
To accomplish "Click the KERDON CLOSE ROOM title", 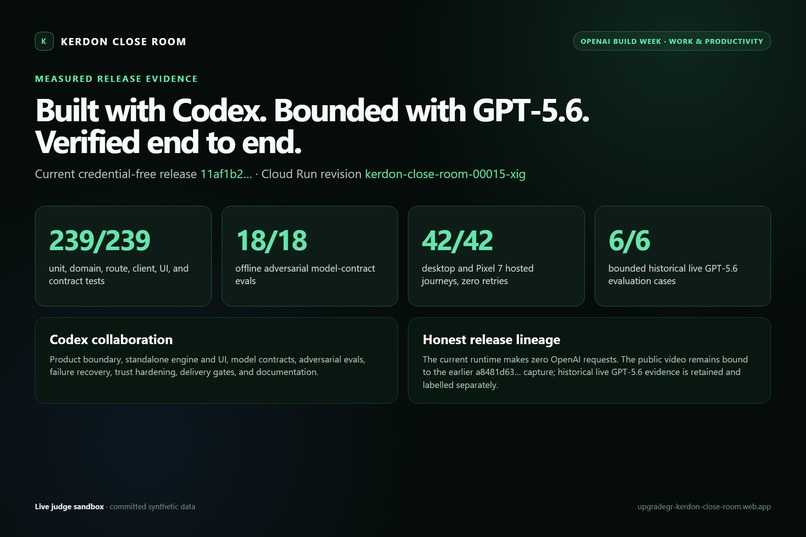I will click(x=123, y=42).
